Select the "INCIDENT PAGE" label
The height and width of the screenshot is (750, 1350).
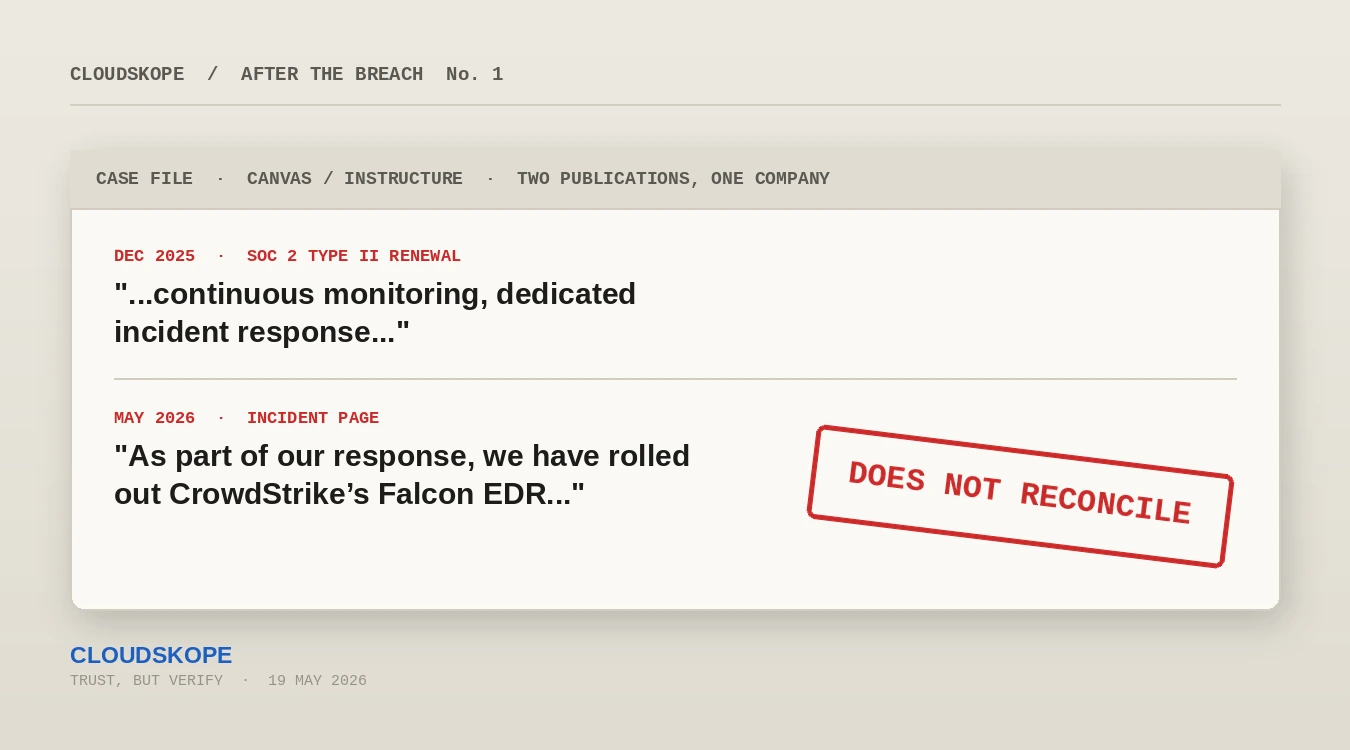tap(313, 418)
